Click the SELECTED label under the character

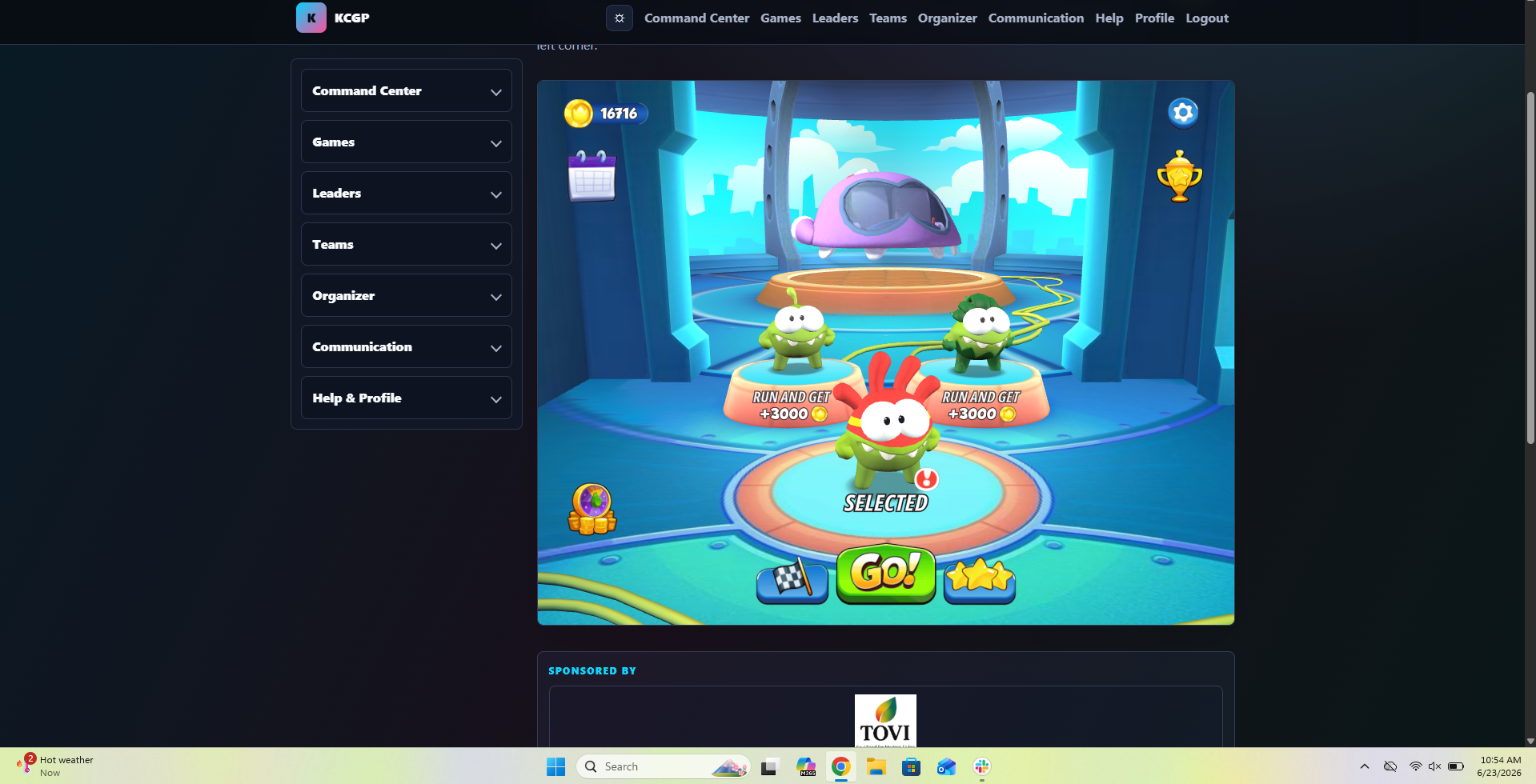(886, 503)
